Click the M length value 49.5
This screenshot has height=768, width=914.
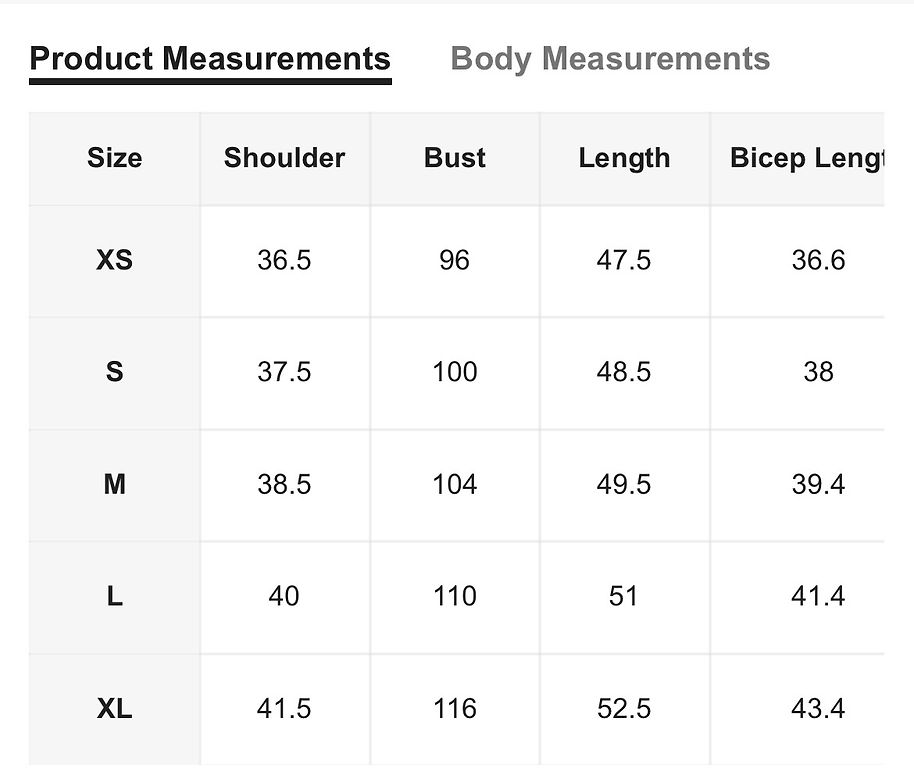point(624,484)
